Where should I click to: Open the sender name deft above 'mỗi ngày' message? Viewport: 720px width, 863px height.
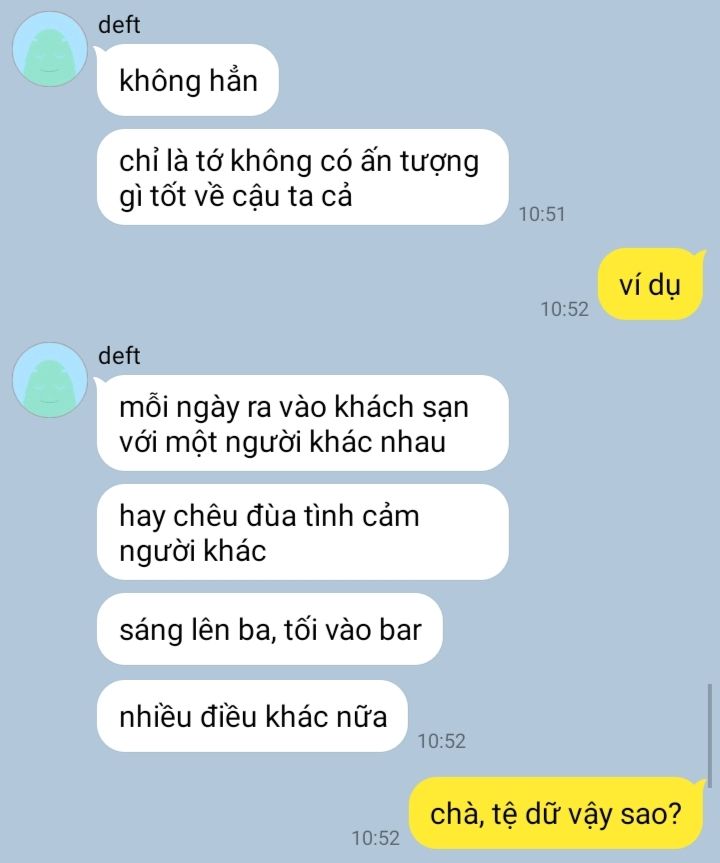coord(119,356)
